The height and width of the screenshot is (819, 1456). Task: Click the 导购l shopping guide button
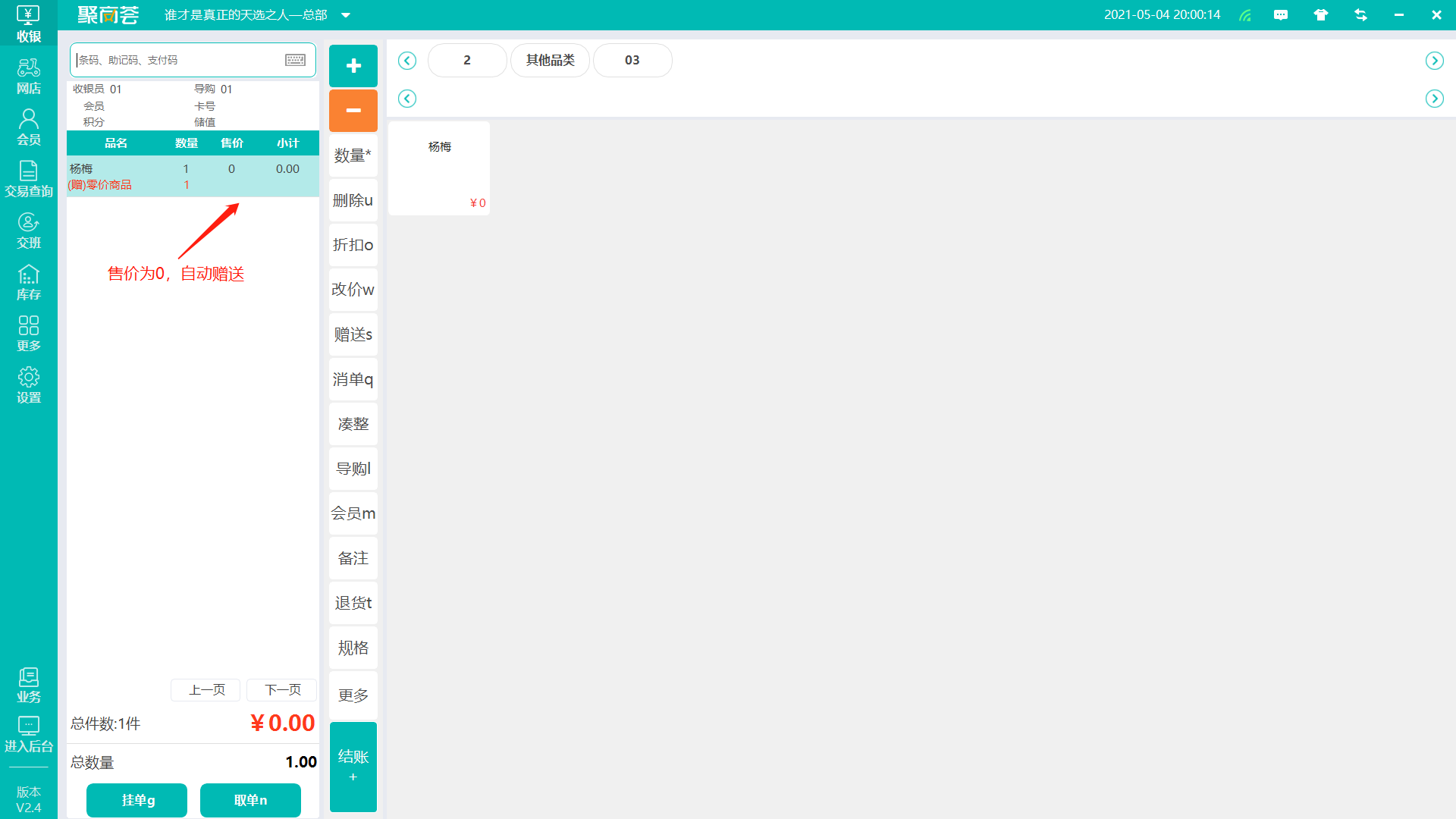(x=353, y=469)
